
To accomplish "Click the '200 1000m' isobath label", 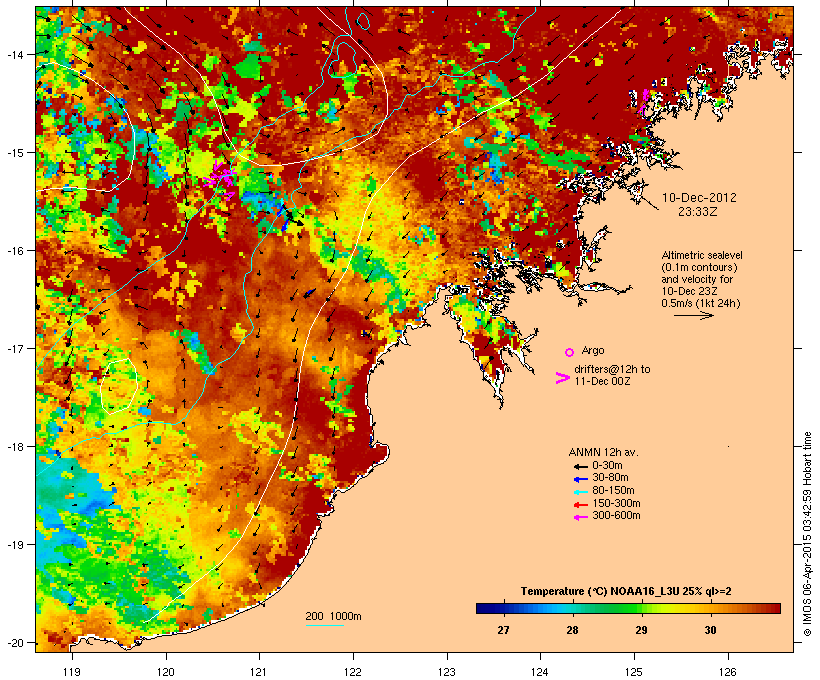I will coord(333,616).
